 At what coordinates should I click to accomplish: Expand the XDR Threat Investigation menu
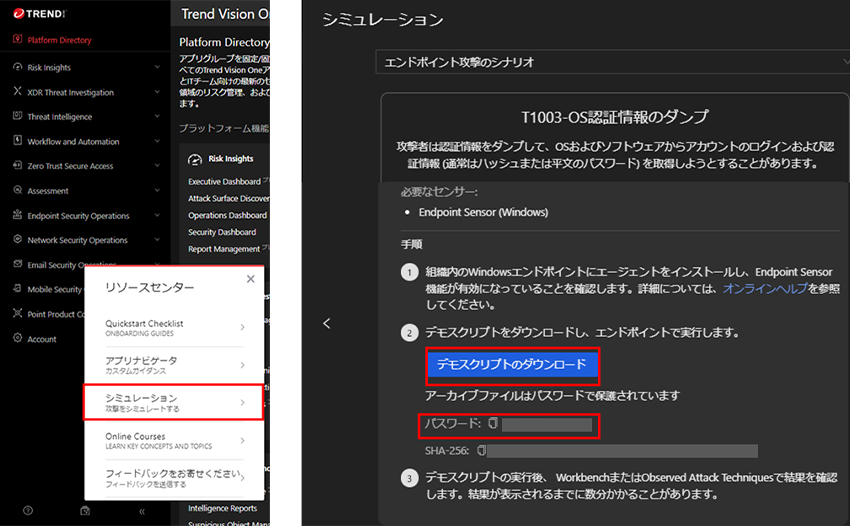[157, 92]
